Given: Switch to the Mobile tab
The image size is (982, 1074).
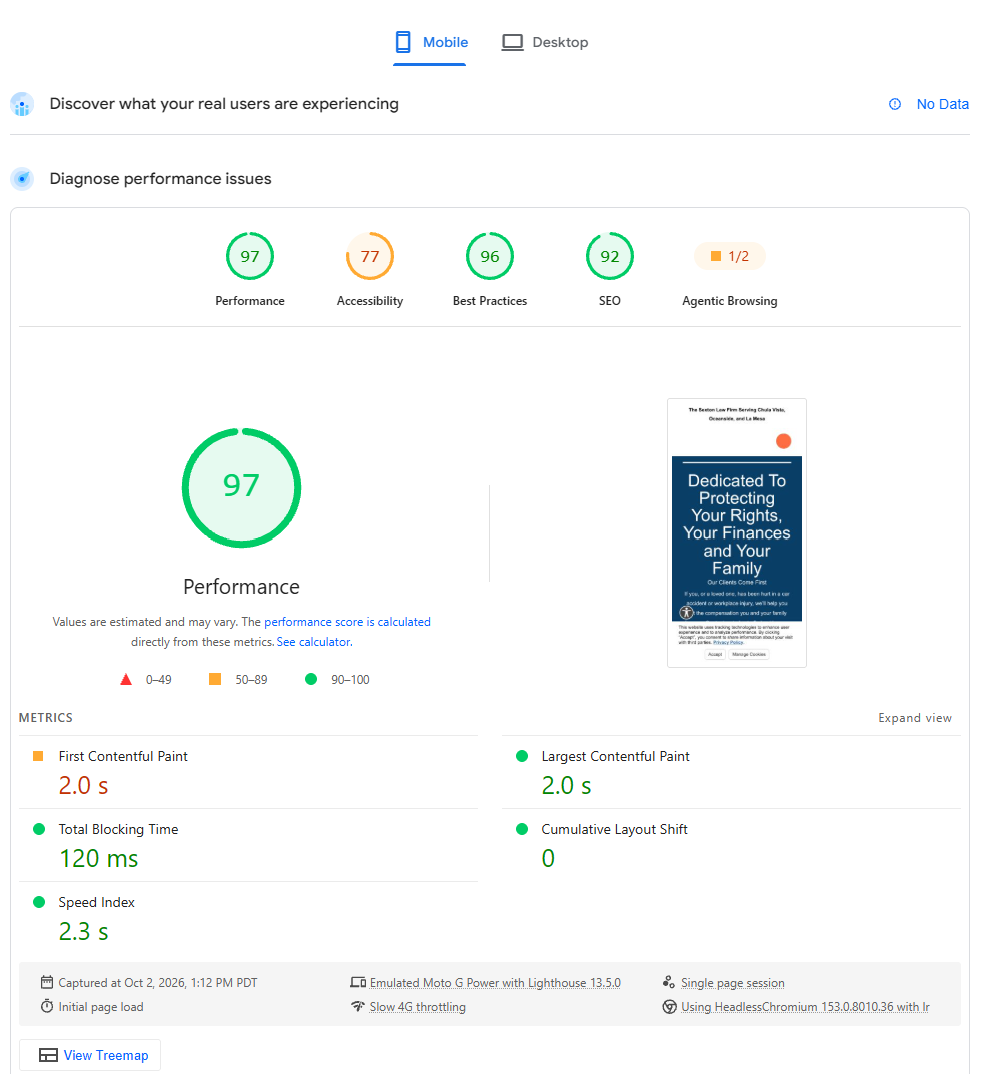Looking at the screenshot, I should (431, 42).
